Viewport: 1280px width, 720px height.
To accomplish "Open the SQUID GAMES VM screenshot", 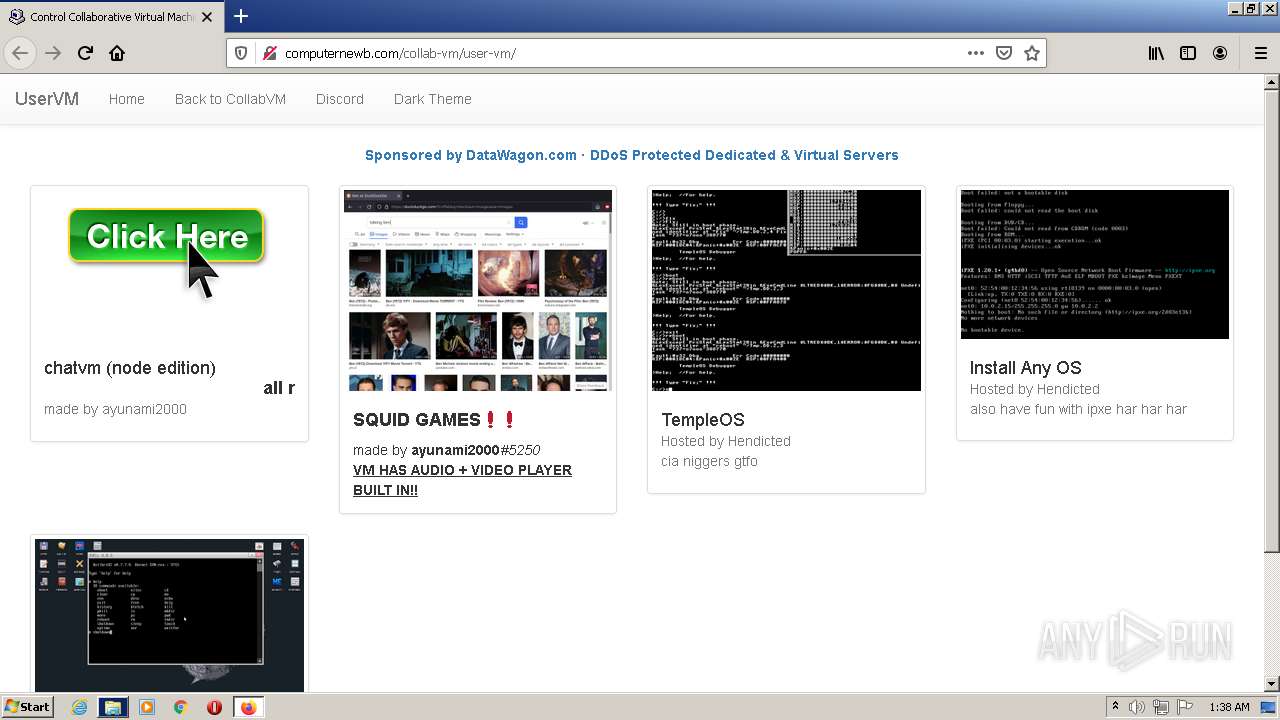I will pos(478,290).
